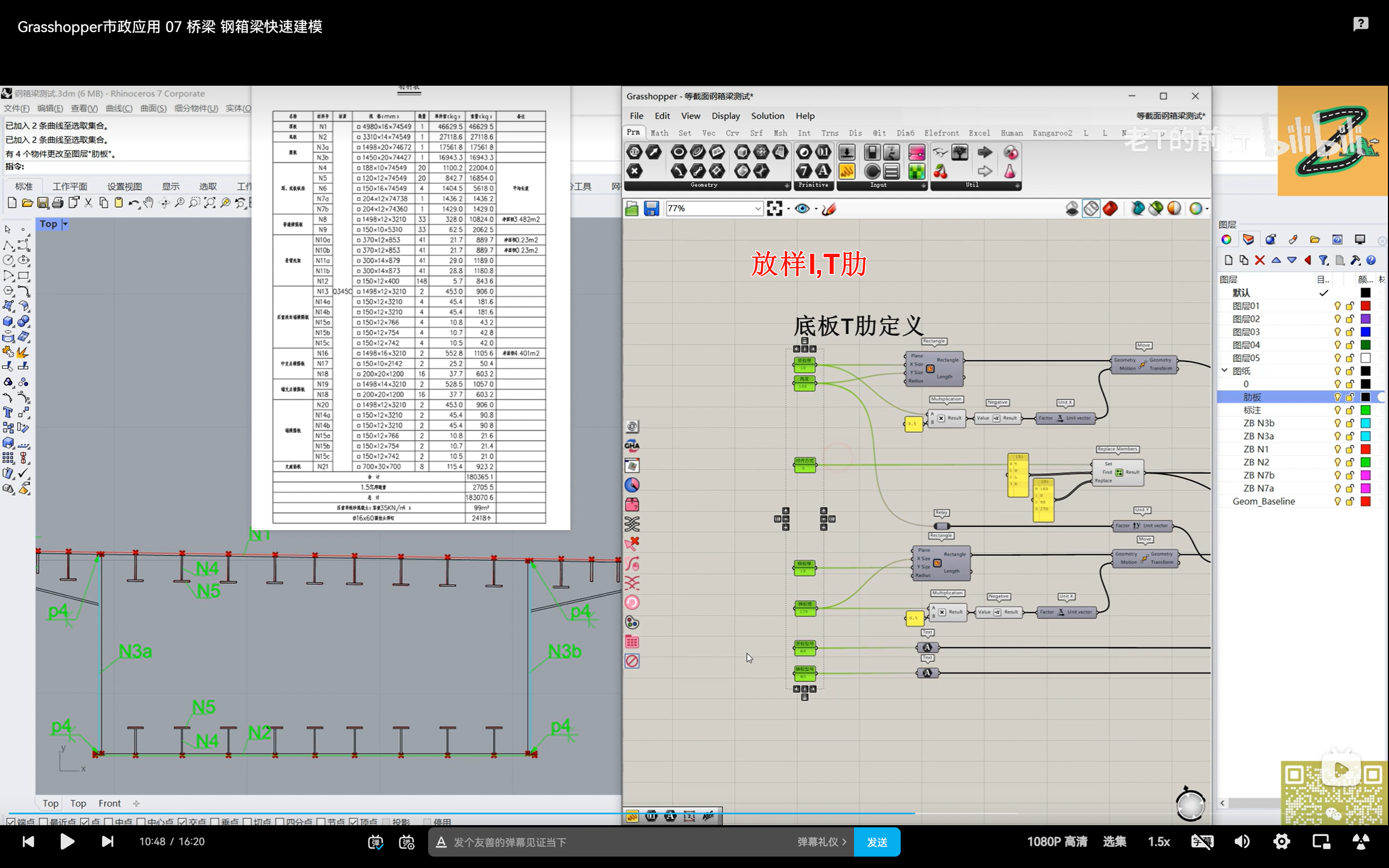Screen dimensions: 1389x868
Task: Click the red delete layer X icon
Action: pos(1259,260)
